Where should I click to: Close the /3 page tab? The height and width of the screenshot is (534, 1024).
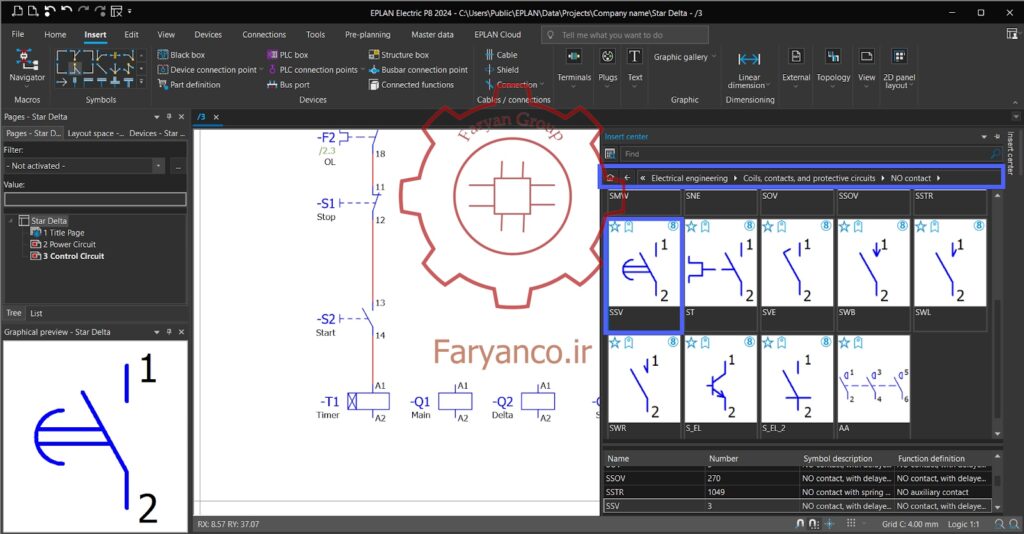click(216, 117)
